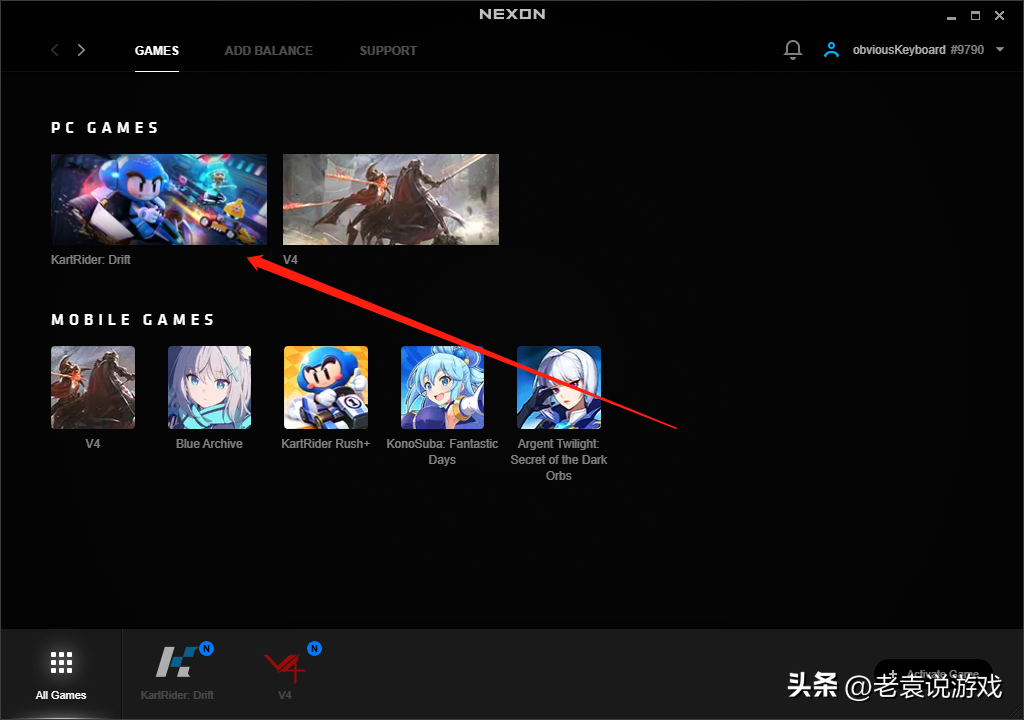Open KartRider: Drift PC game banner
This screenshot has width=1024, height=720.
159,199
